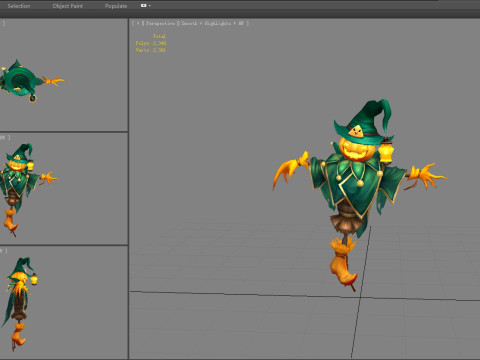Open the [+] menu of the Perspective viewport
Viewport: 480px width, 360px height.
click(x=138, y=23)
